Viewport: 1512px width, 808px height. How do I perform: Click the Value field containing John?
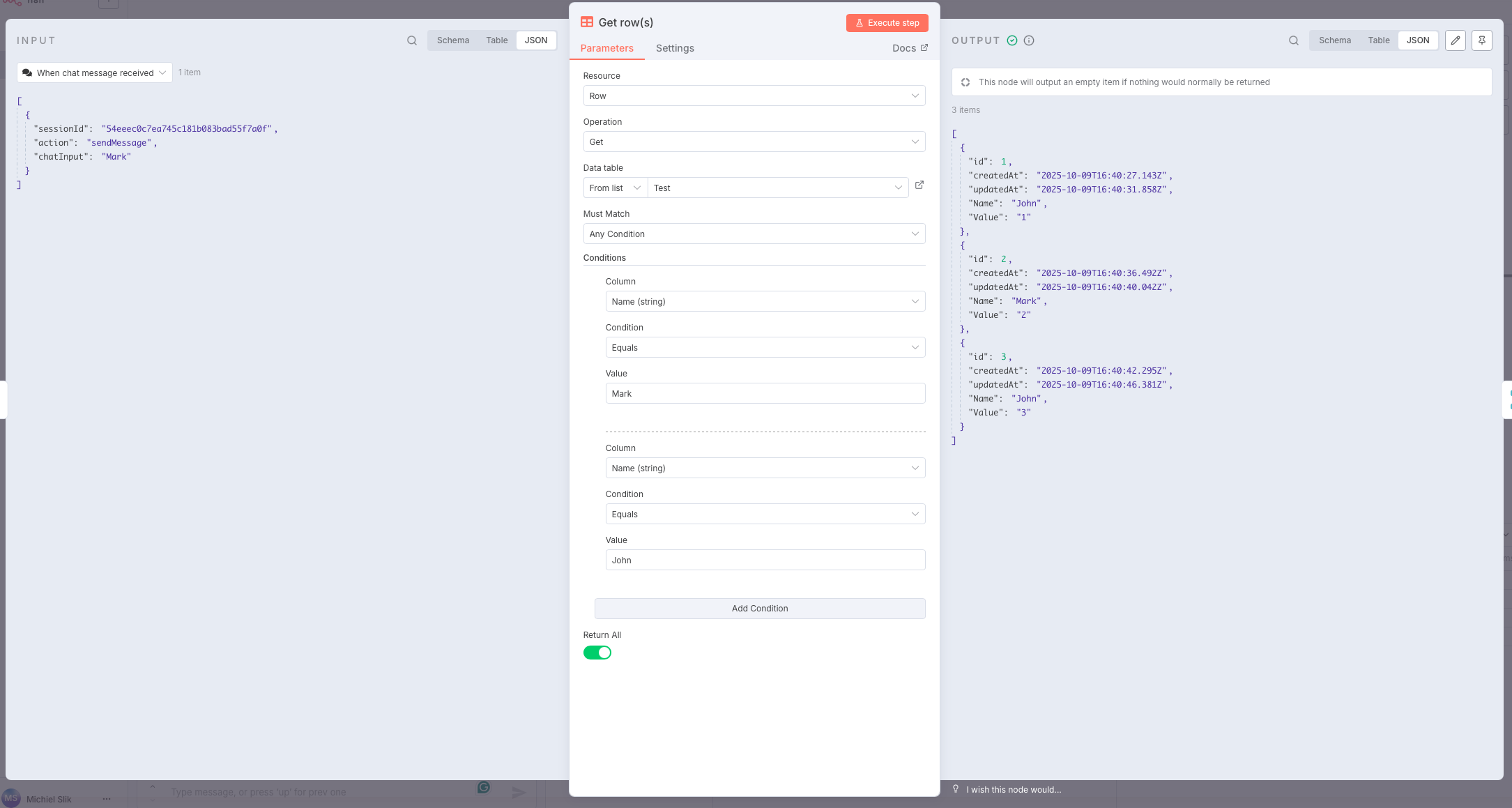click(x=765, y=560)
